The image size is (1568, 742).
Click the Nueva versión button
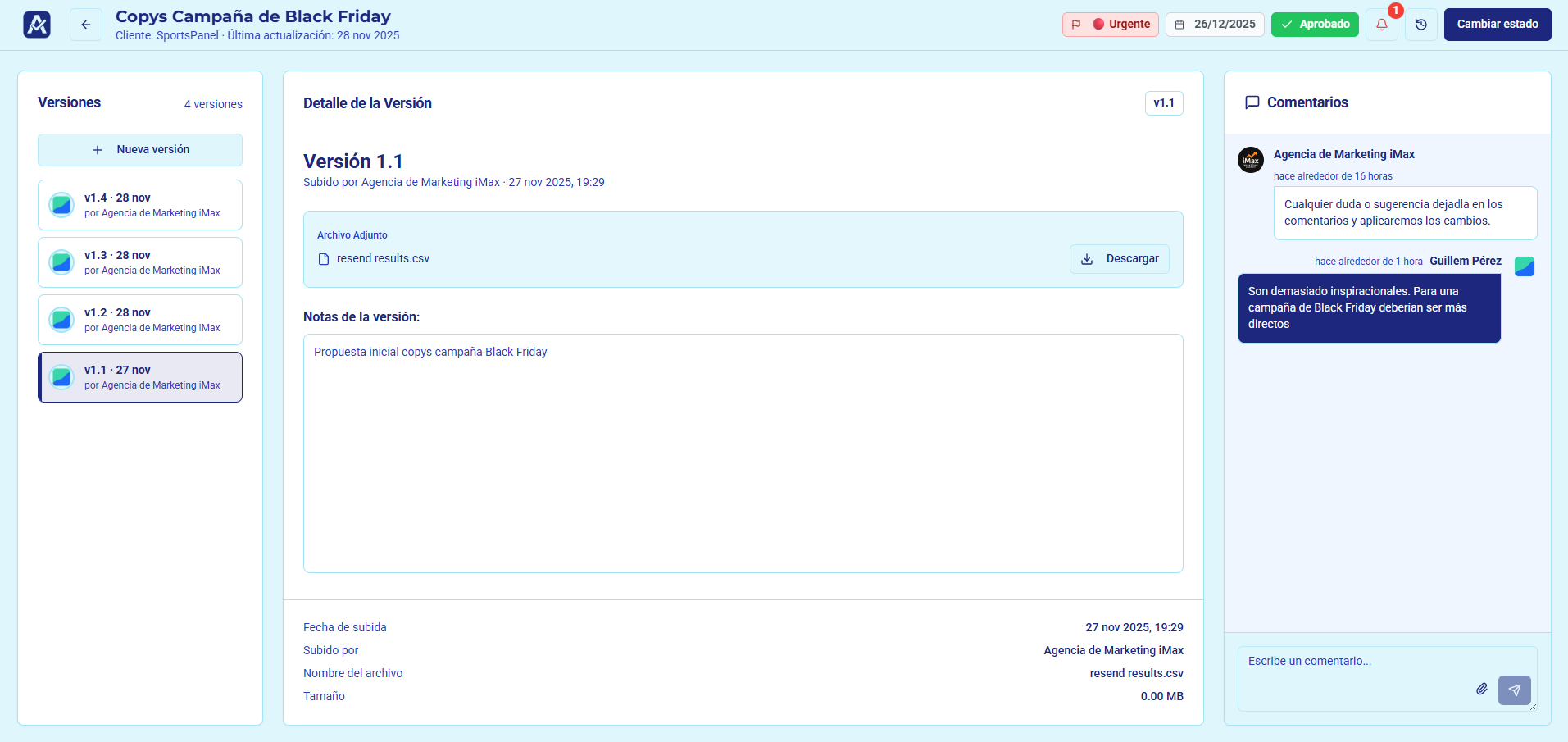point(139,149)
